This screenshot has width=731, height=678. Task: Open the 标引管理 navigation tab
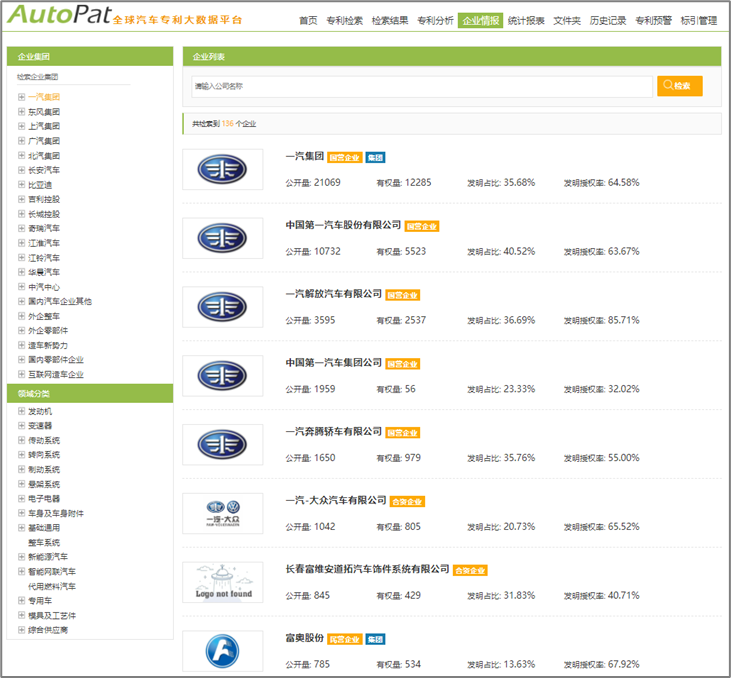click(x=698, y=21)
